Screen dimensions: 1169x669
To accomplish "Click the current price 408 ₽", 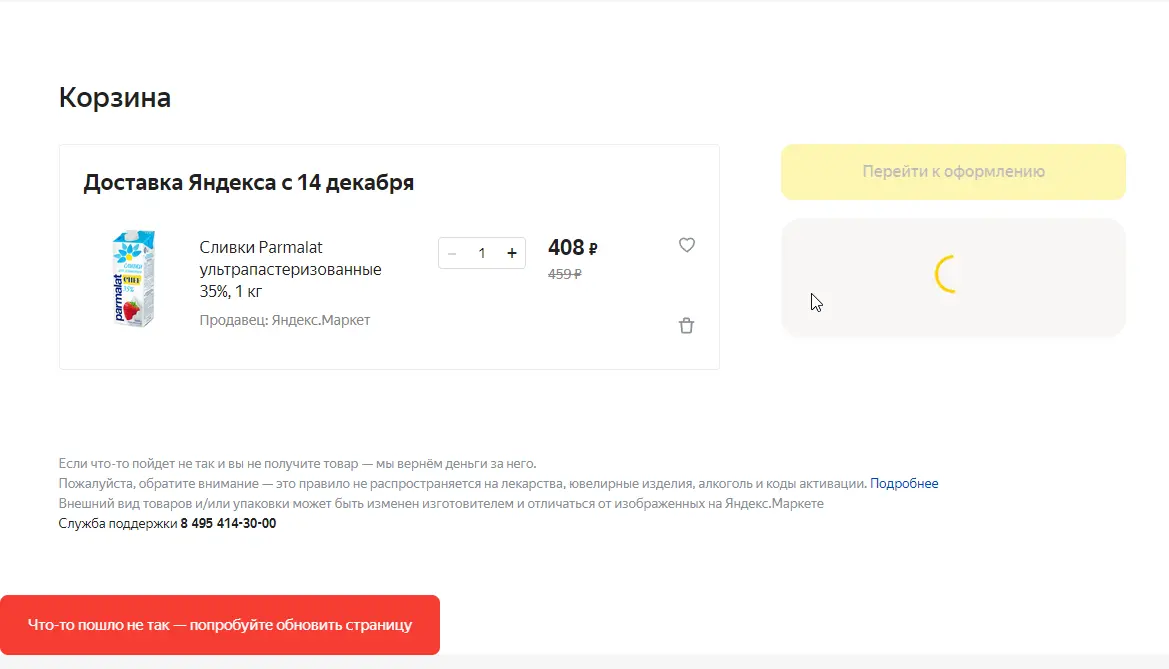I will [573, 248].
